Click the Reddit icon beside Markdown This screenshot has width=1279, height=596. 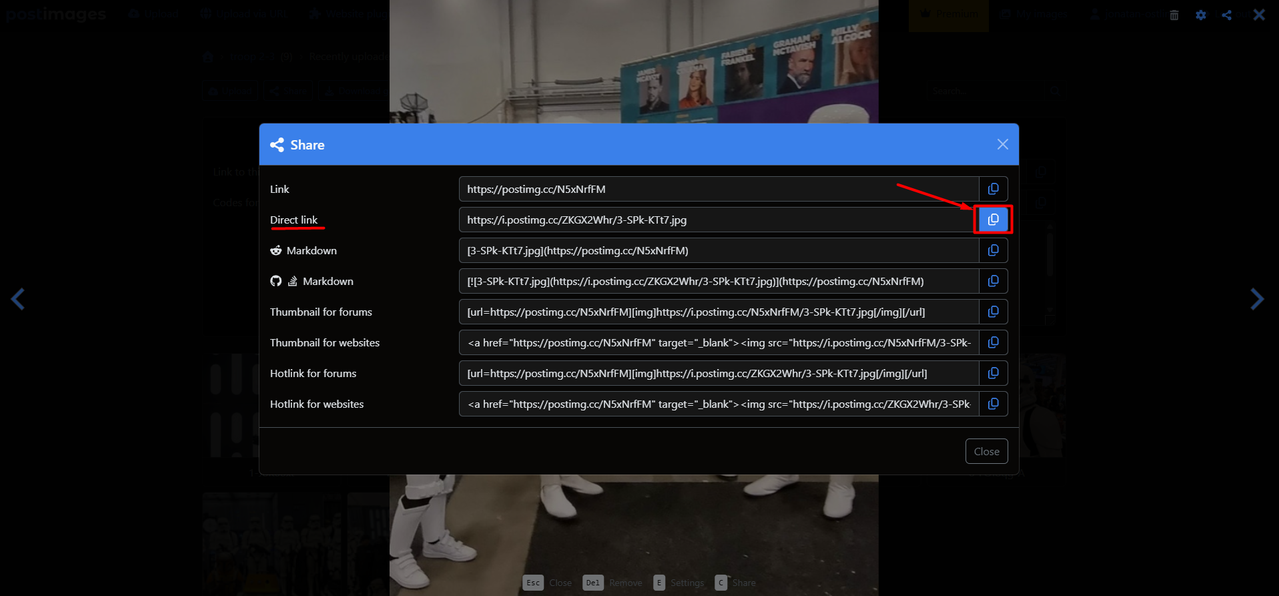coord(276,250)
